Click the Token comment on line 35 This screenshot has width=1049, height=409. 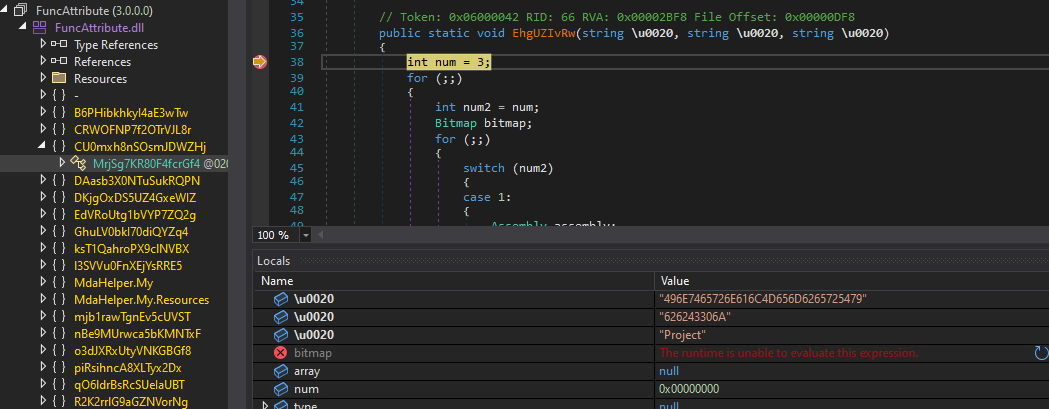616,17
